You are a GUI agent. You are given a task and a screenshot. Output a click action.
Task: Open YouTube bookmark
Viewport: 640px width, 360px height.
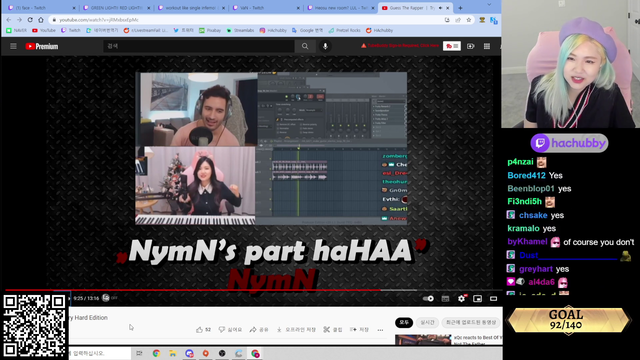point(44,30)
